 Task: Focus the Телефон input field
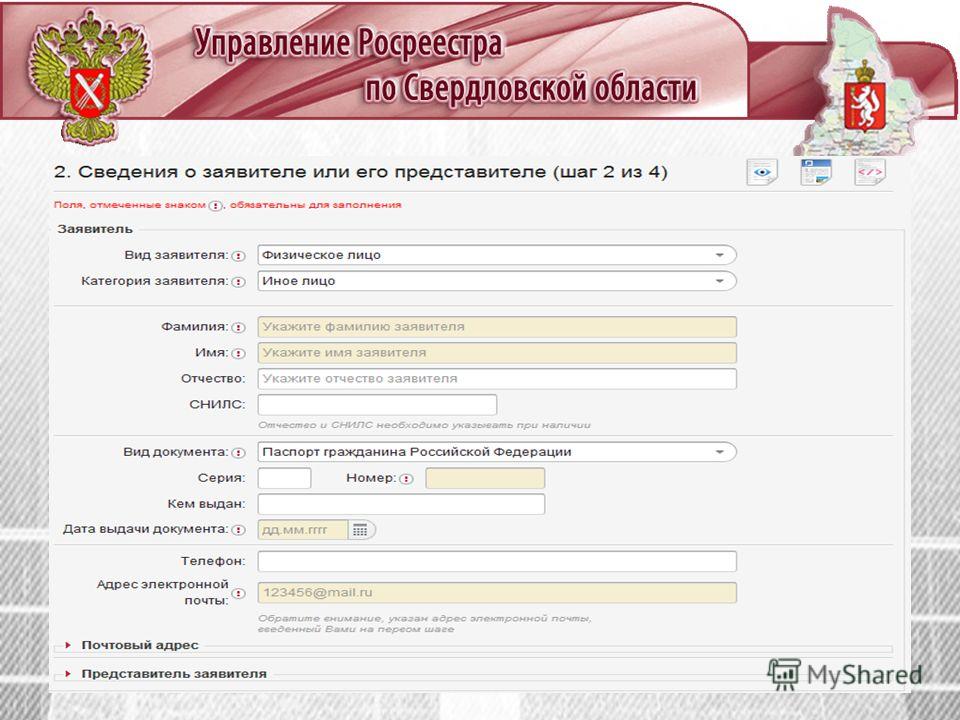click(x=497, y=561)
